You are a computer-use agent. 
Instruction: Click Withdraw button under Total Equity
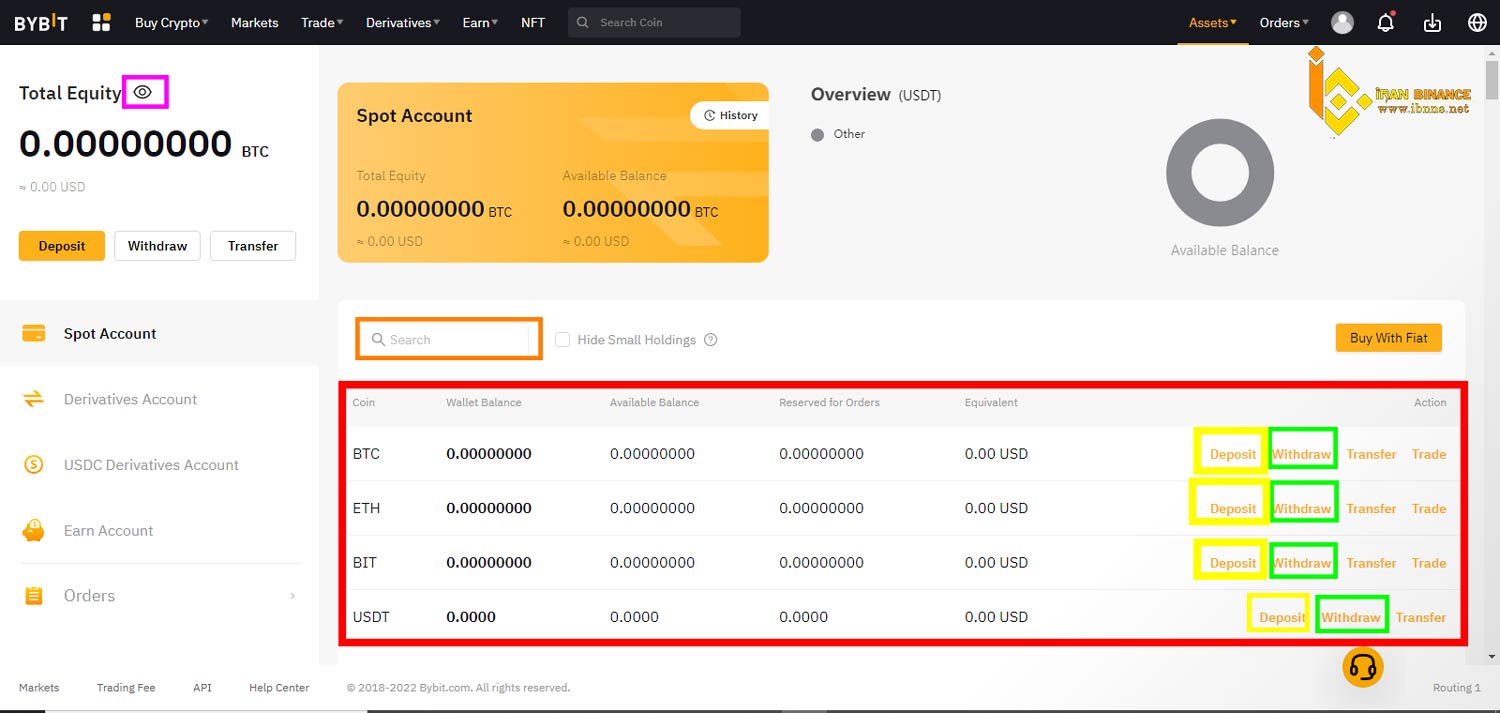pos(157,246)
